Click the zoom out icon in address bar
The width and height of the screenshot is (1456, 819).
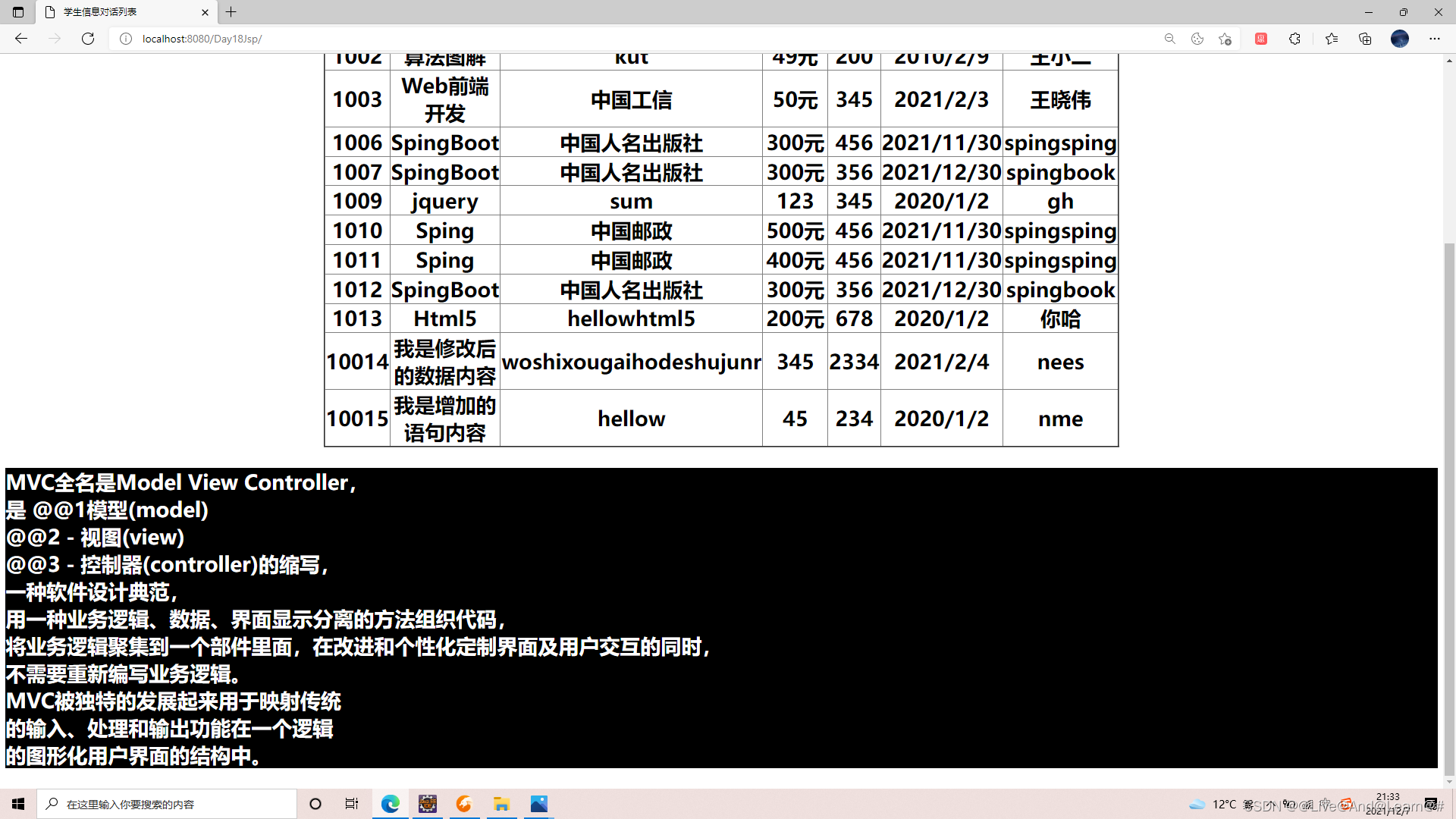point(1169,39)
